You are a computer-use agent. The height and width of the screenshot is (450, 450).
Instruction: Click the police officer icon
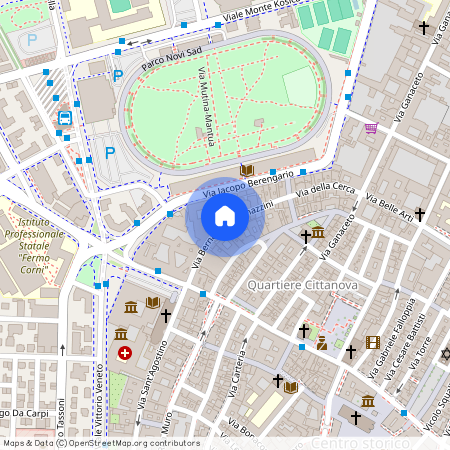[x=322, y=343]
